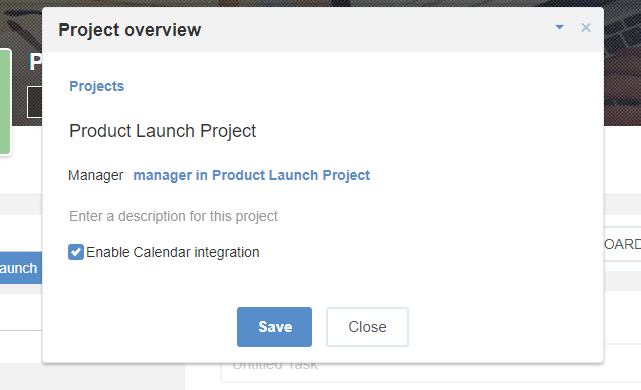
Task: Uncheck the Enable Calendar integration checkbox
Action: tap(76, 252)
